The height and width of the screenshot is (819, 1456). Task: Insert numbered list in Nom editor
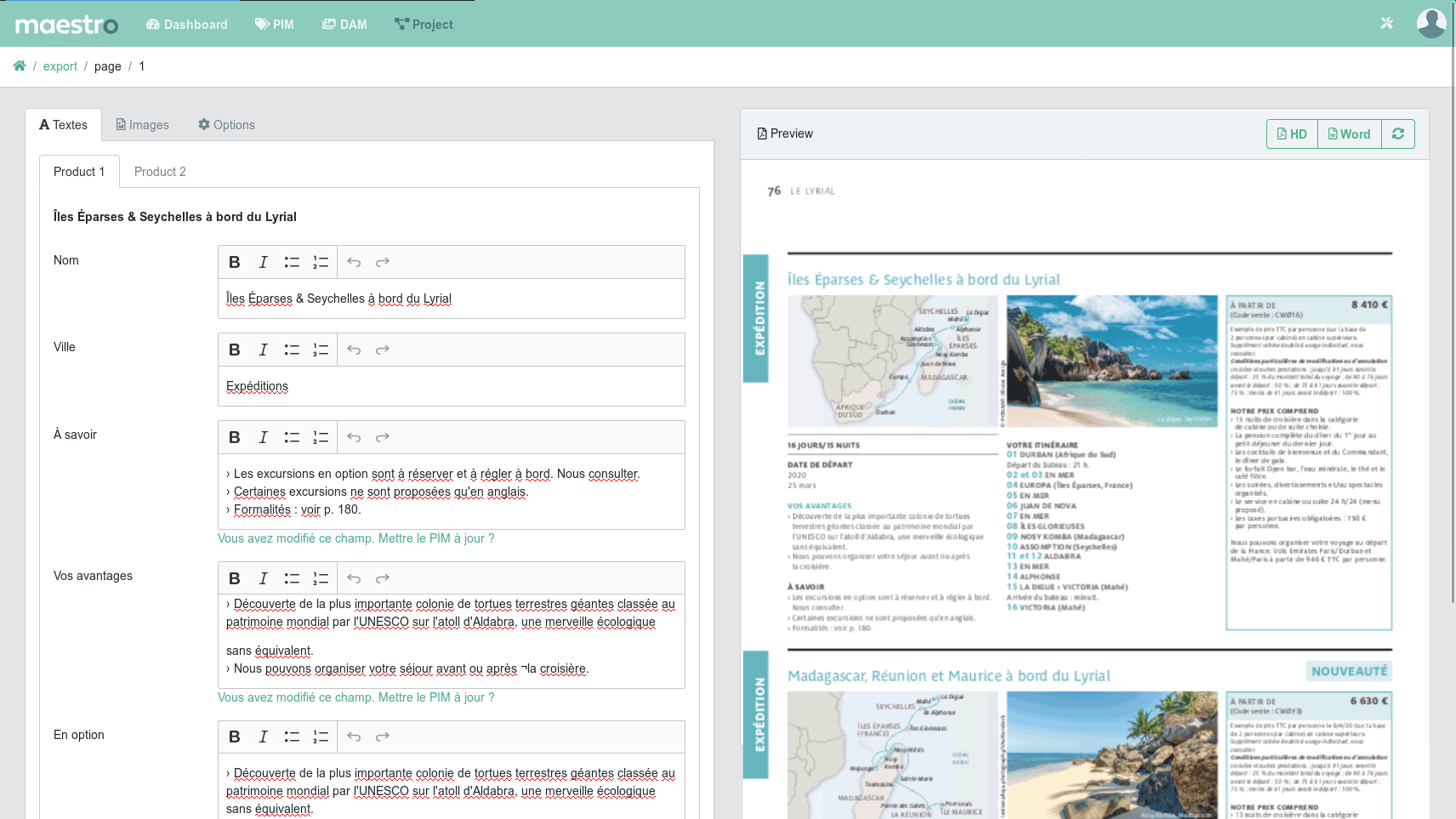click(x=321, y=263)
